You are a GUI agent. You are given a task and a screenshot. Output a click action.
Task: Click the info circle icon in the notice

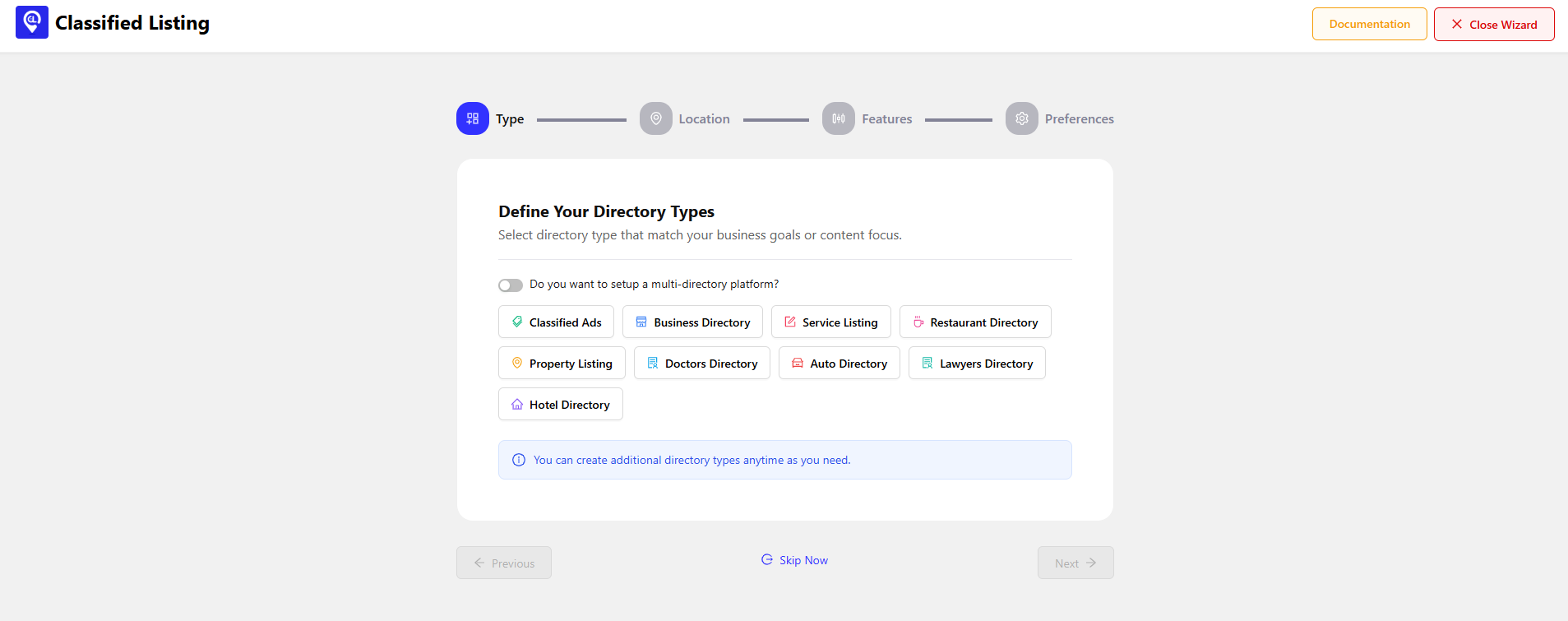point(519,460)
